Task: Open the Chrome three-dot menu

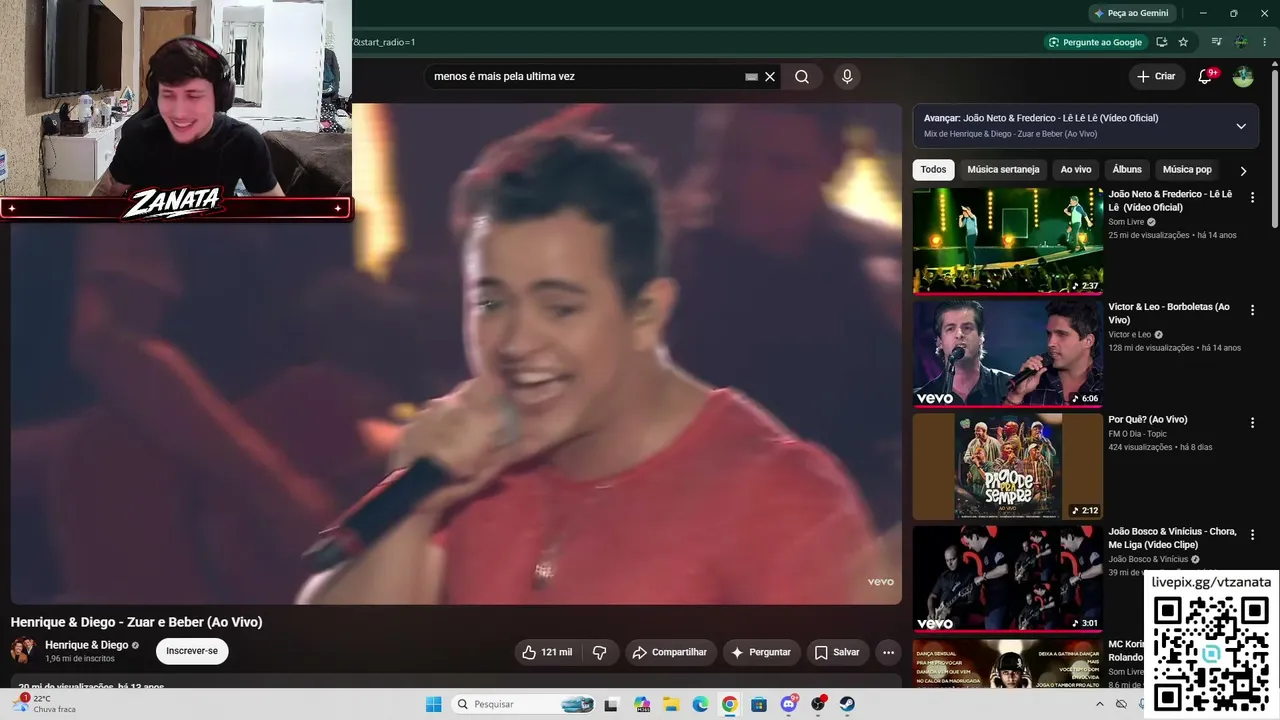Action: point(1264,42)
